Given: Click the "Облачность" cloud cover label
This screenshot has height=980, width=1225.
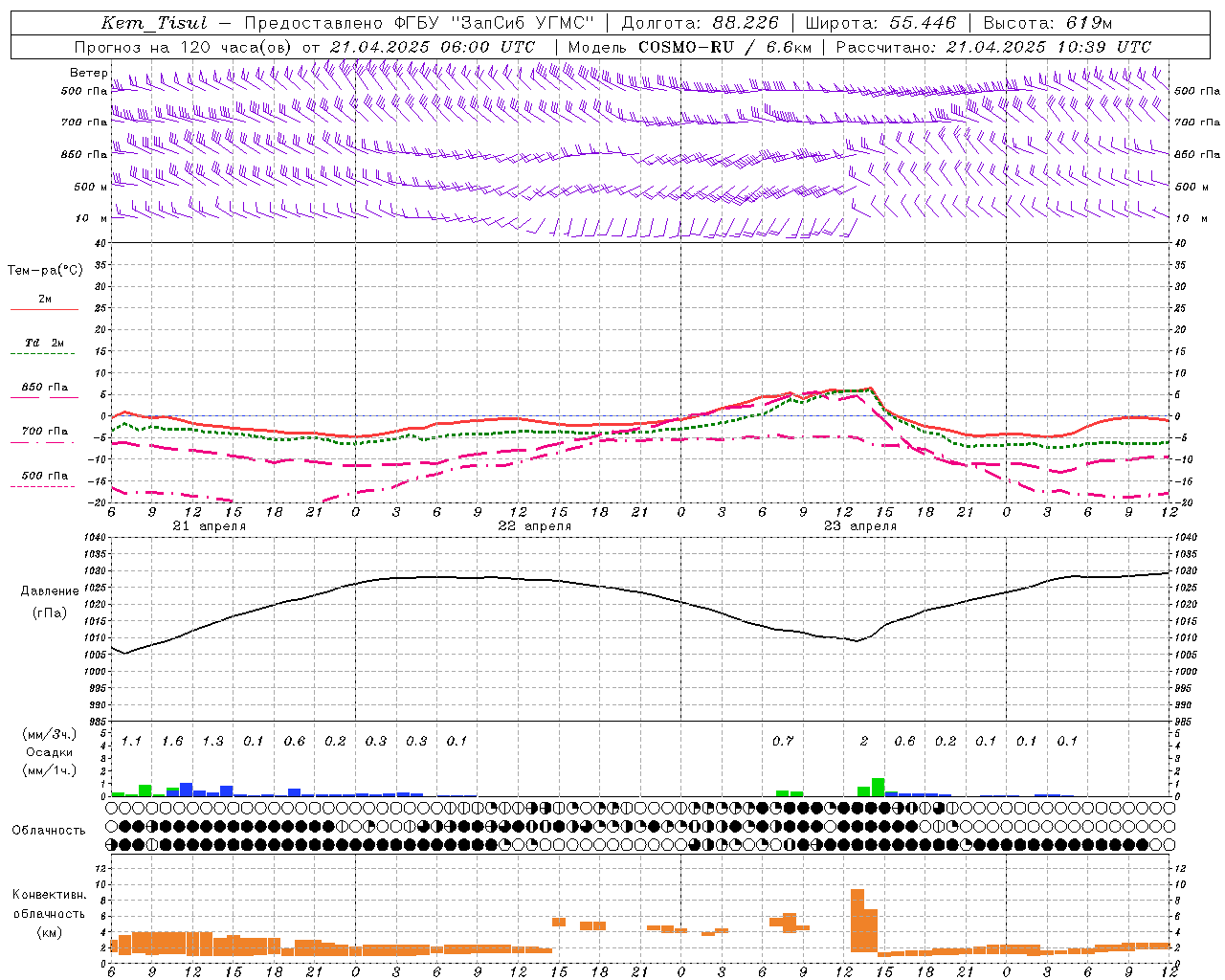Looking at the screenshot, I should coord(49,831).
